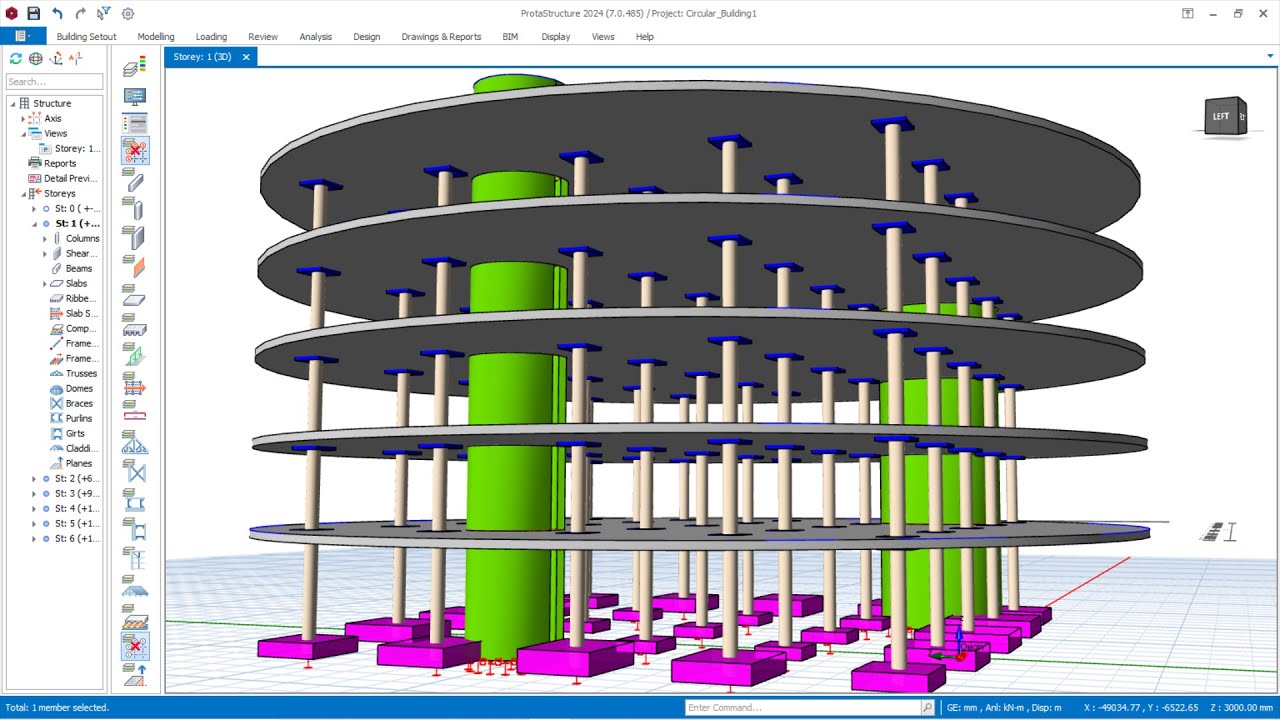1280x720 pixels.
Task: Select Trusses in the structure tree
Action: [81, 374]
